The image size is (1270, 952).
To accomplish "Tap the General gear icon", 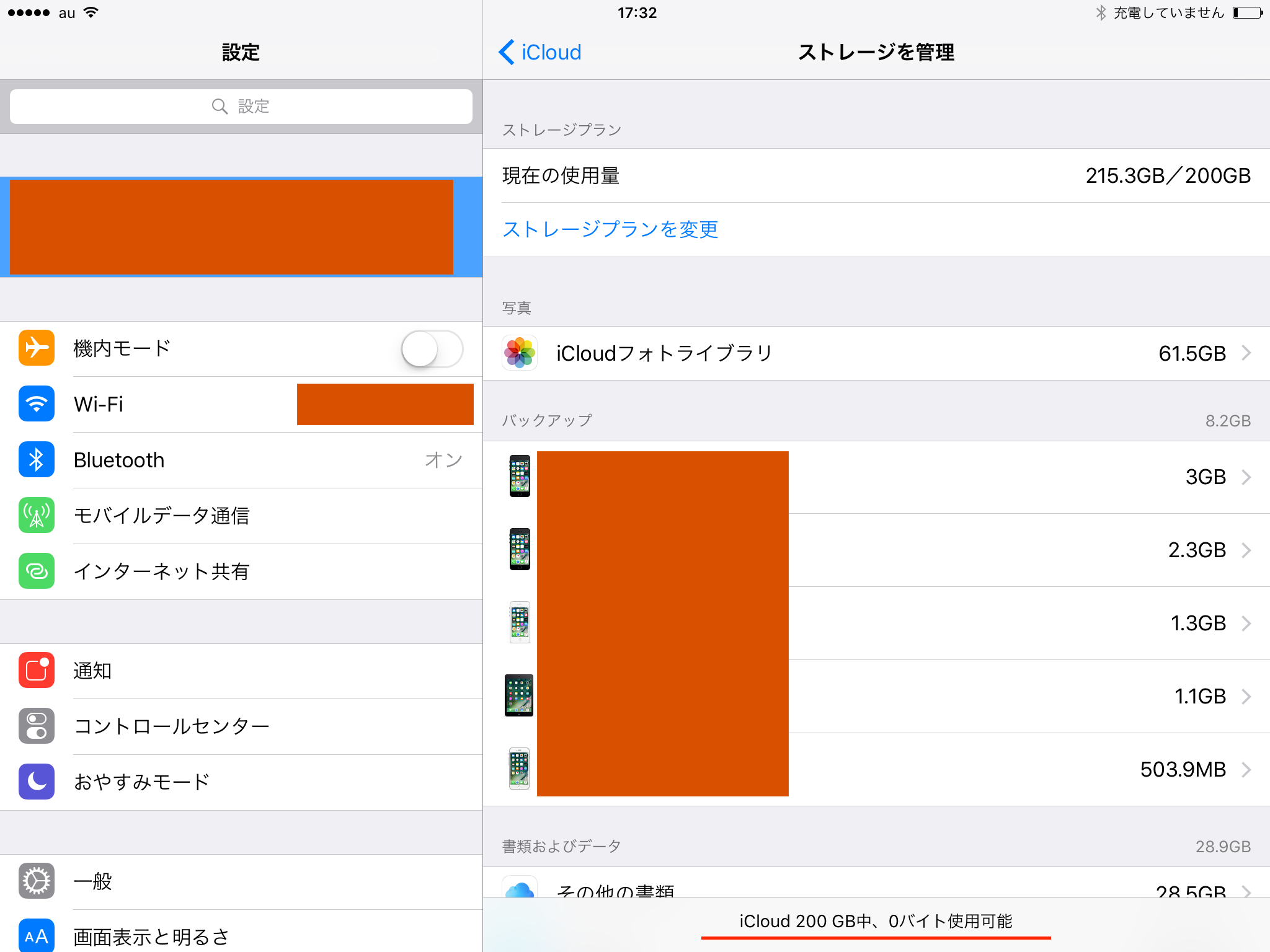I will tap(37, 881).
